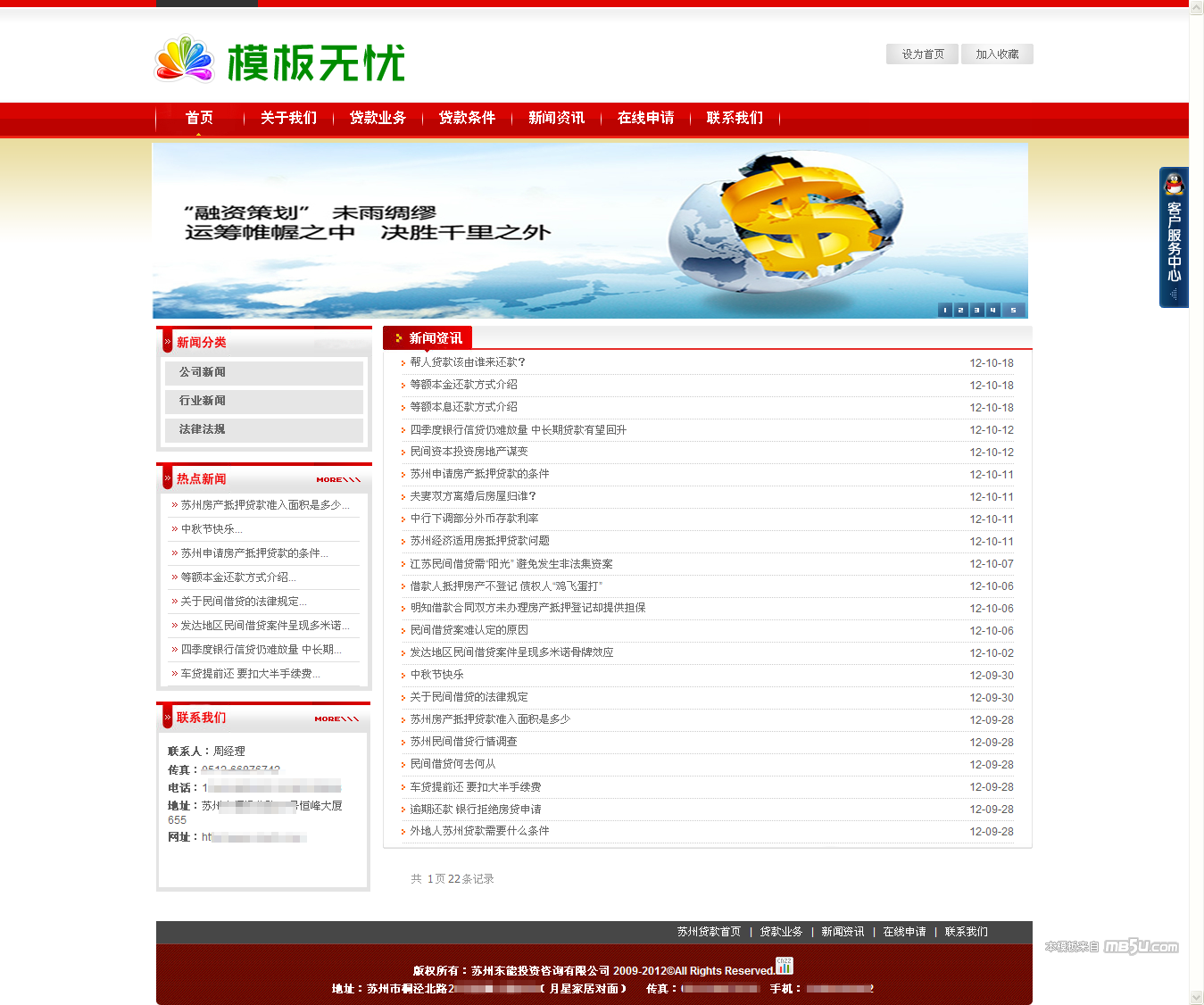Go to 贷款业务 in navigation bar
Screen dimensions: 1204x1005
tap(378, 118)
